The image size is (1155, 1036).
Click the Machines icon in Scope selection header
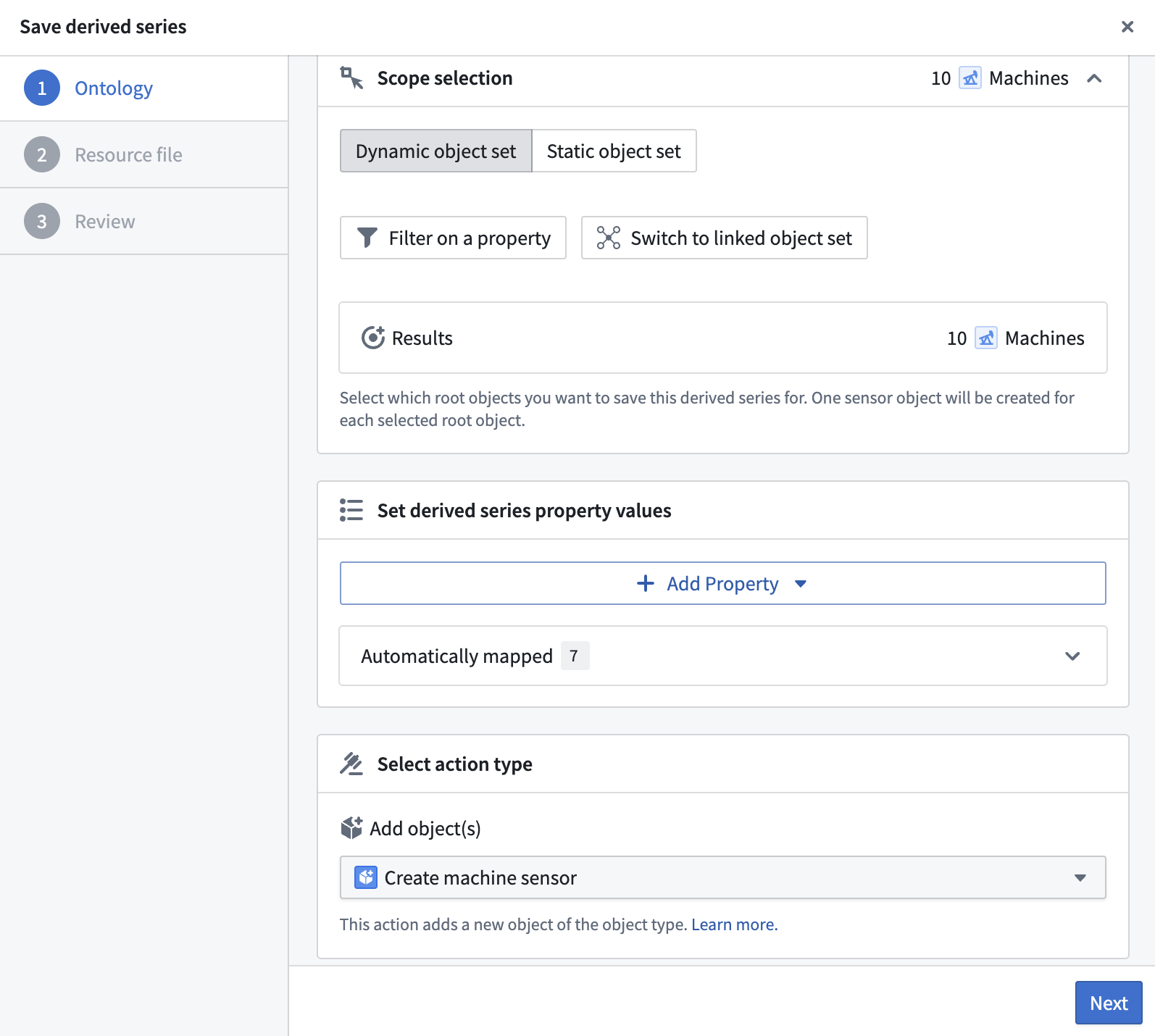coord(970,78)
